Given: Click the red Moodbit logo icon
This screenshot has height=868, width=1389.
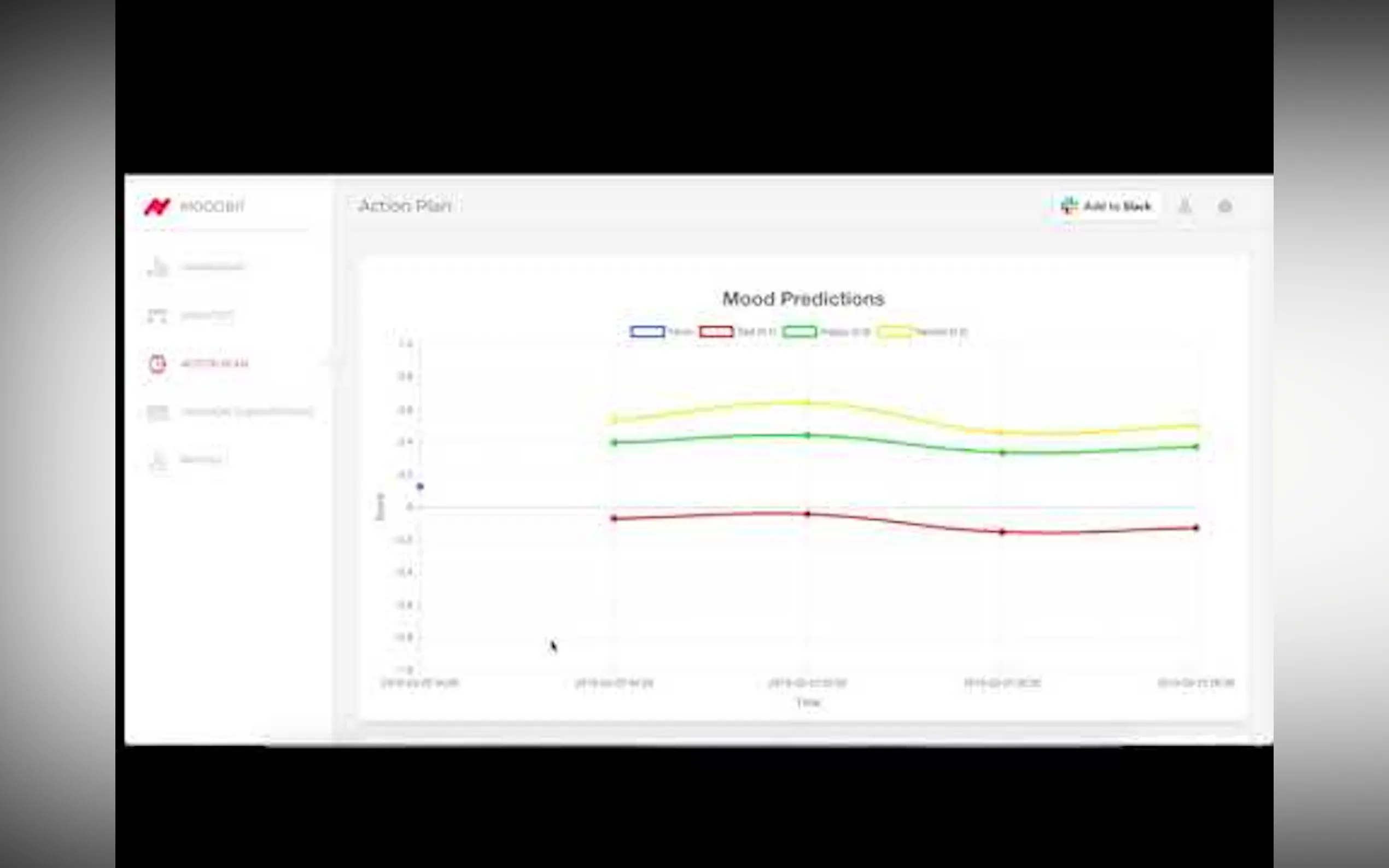Looking at the screenshot, I should [157, 207].
